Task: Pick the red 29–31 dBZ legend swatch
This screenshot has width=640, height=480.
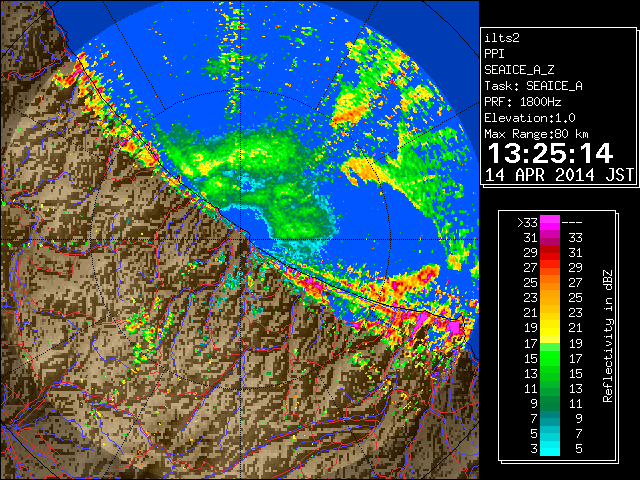Action: point(550,253)
